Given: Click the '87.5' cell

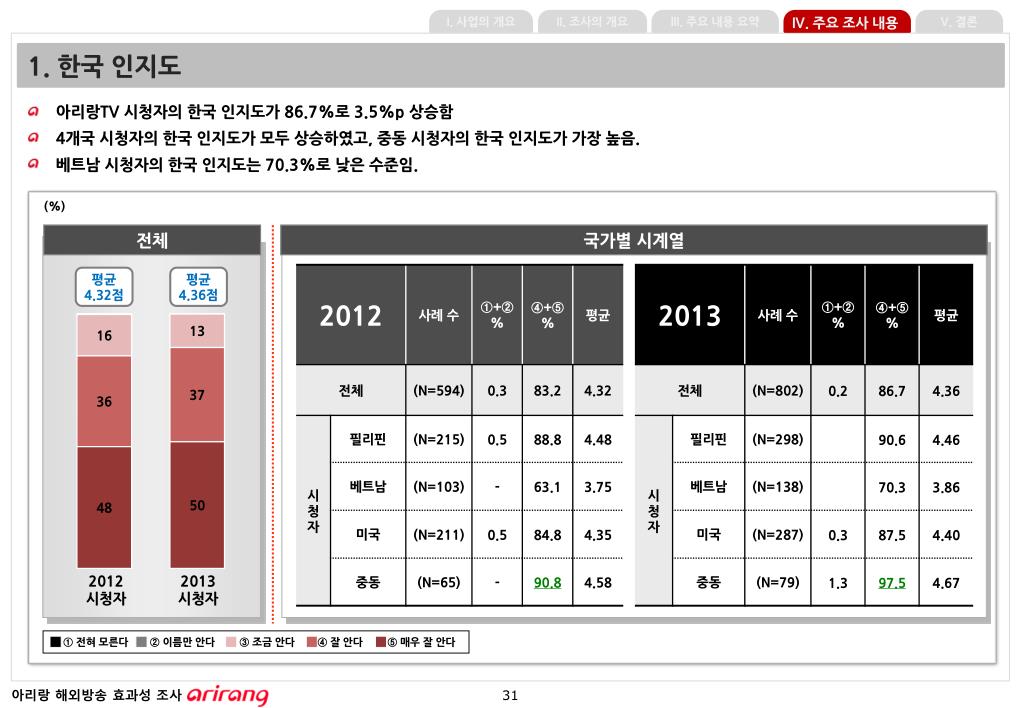Looking at the screenshot, I should (x=892, y=535).
